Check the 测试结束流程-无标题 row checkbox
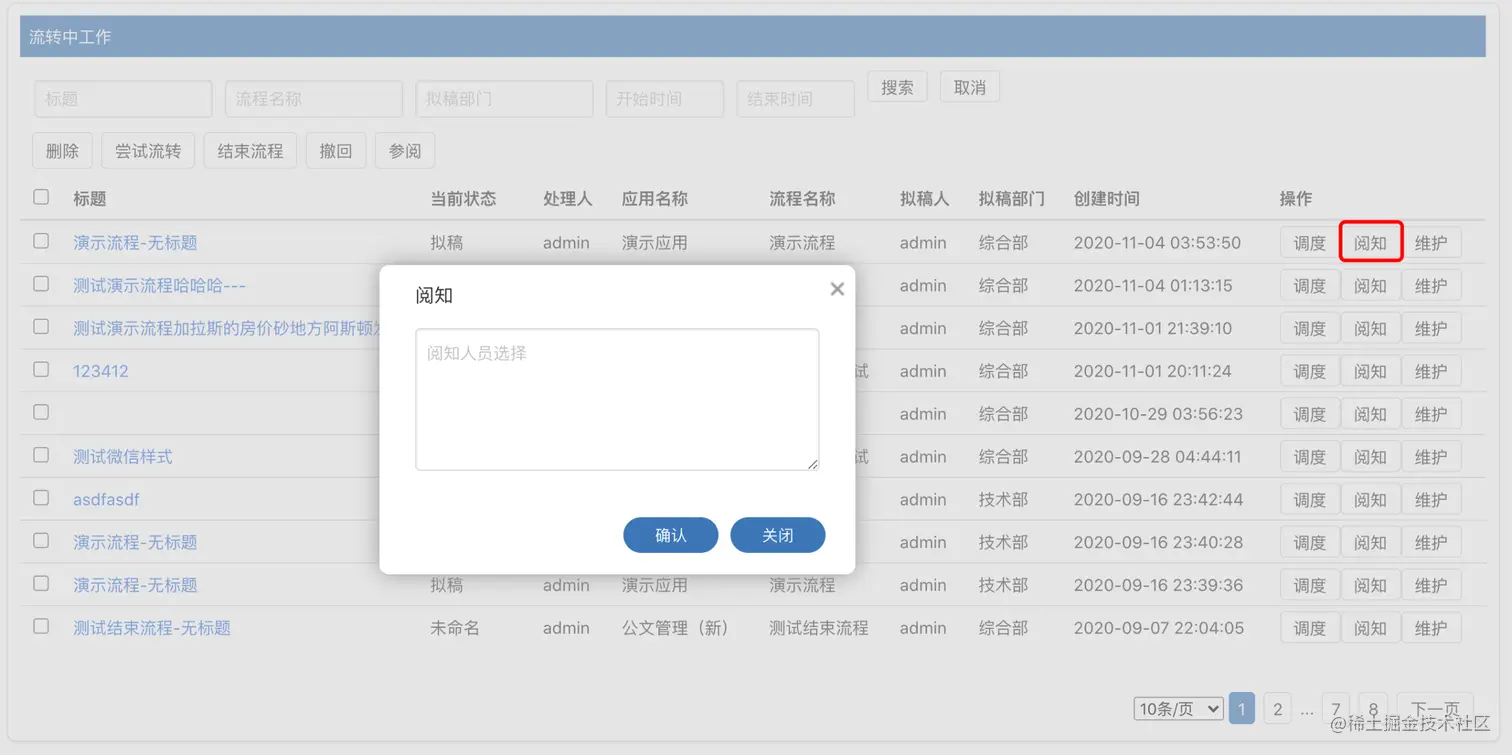Viewport: 1512px width, 755px height. (x=41, y=626)
